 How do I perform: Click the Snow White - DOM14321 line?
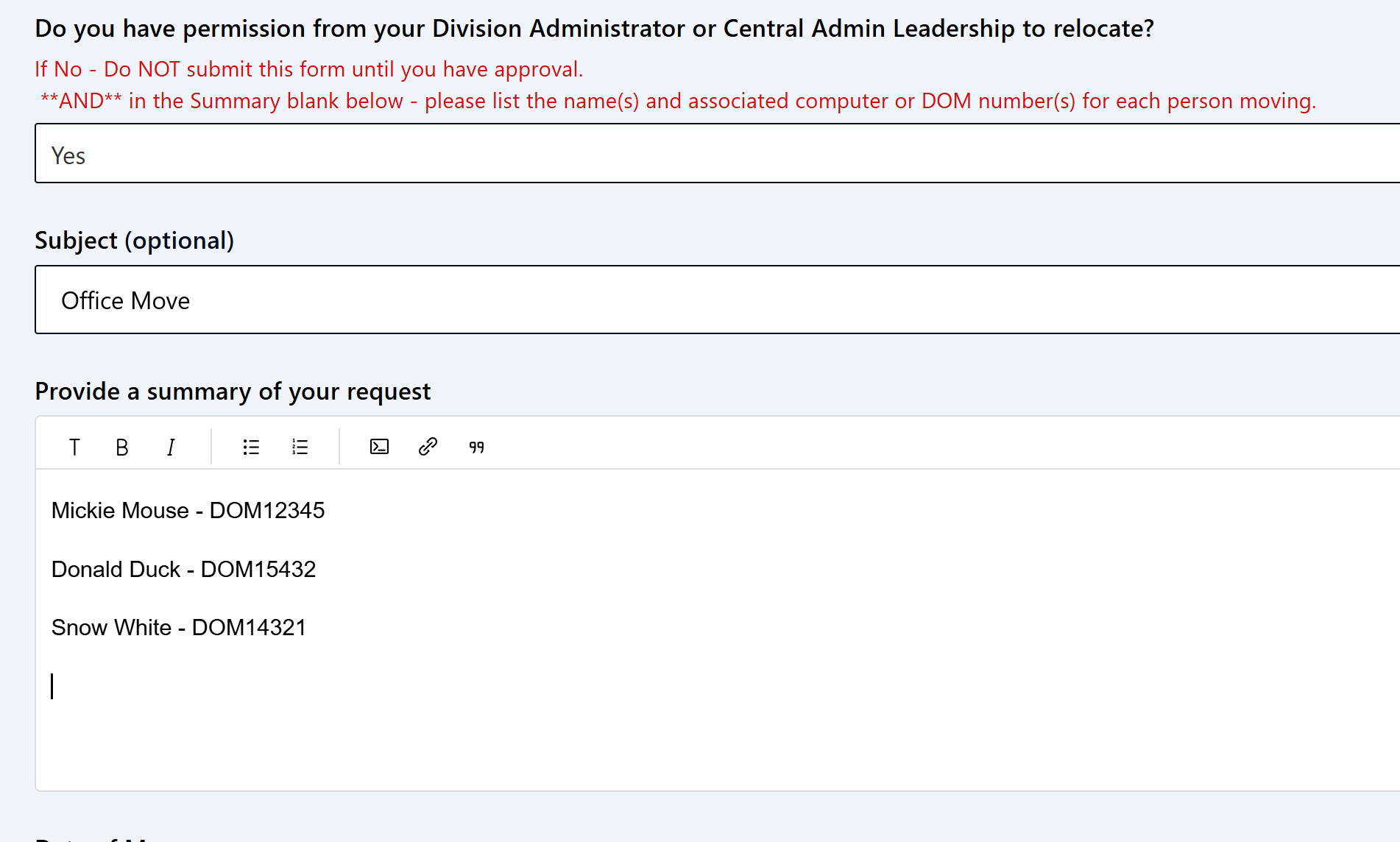(179, 627)
